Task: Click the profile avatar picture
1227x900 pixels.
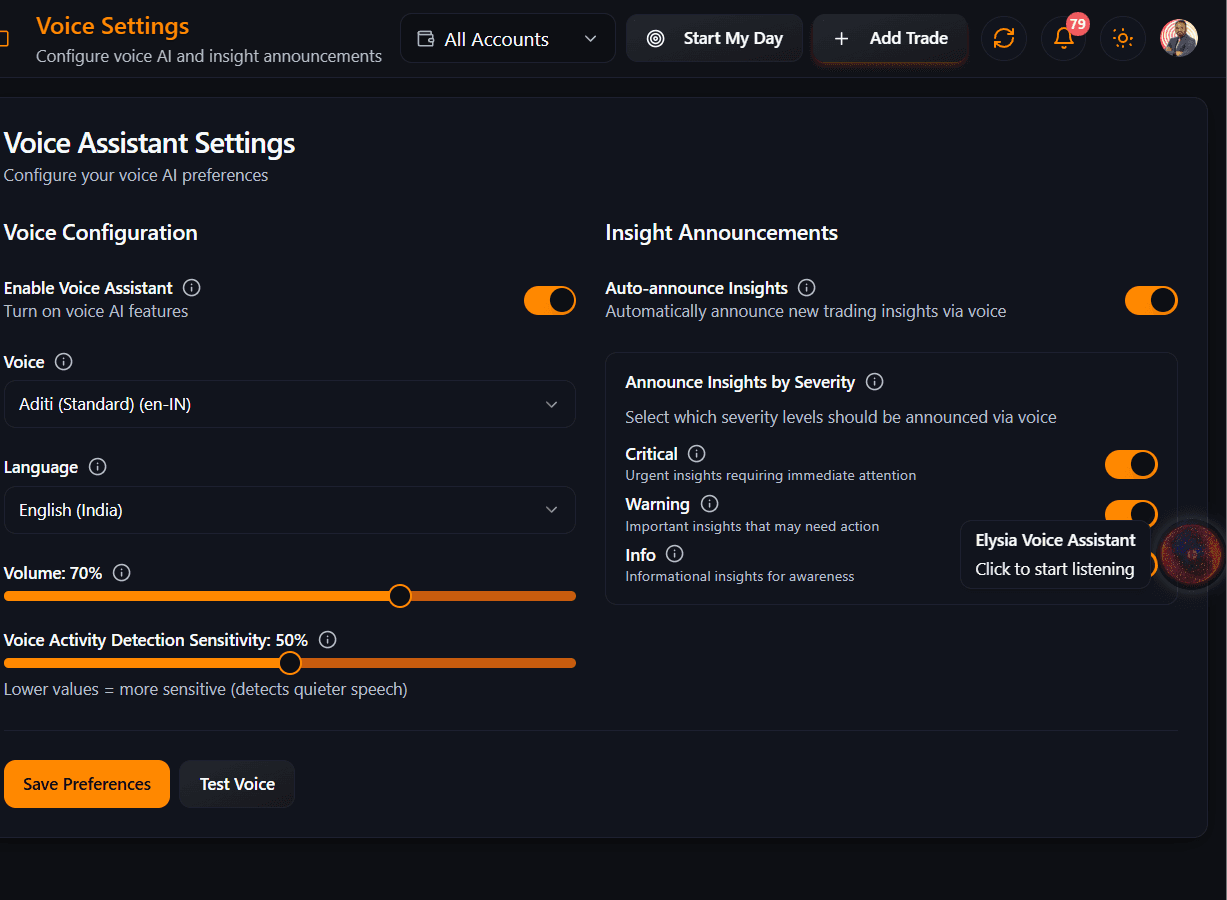Action: (x=1178, y=37)
